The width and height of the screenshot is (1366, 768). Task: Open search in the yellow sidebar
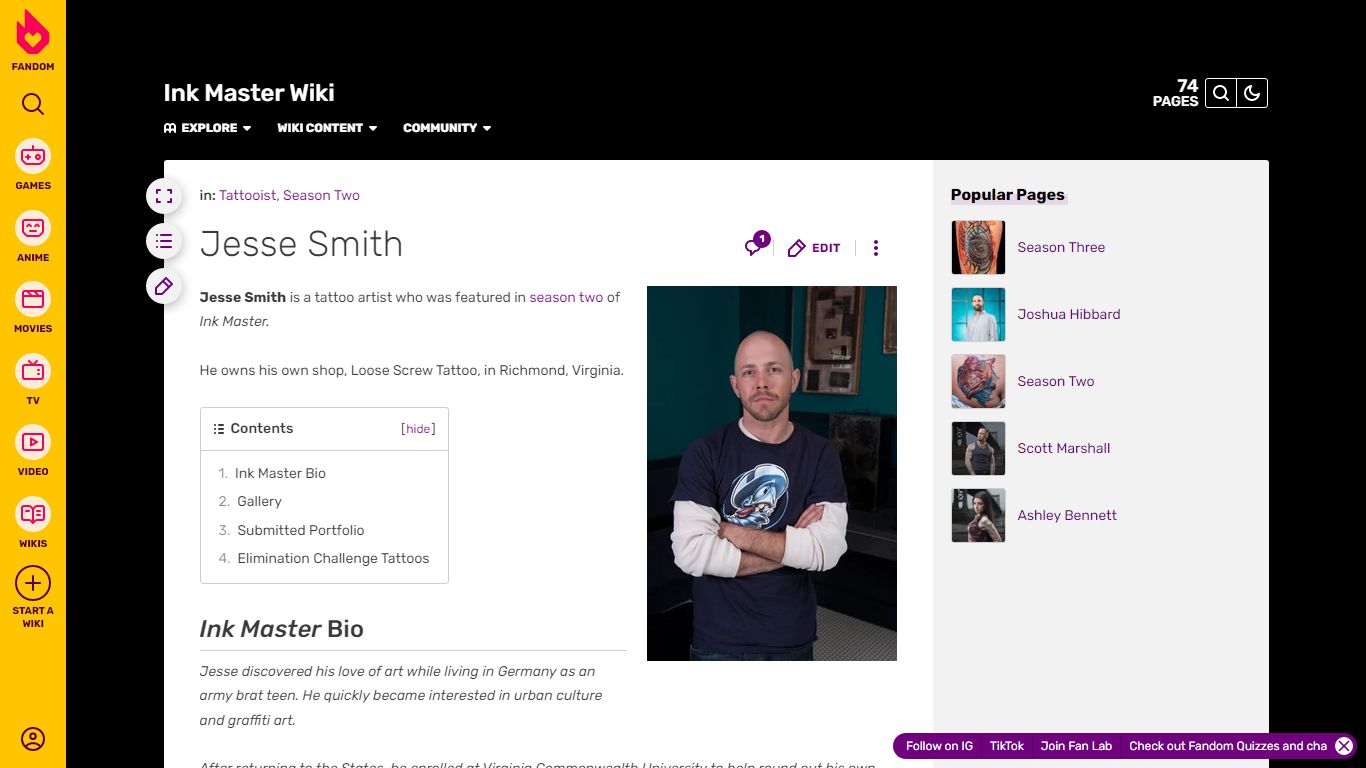33,104
